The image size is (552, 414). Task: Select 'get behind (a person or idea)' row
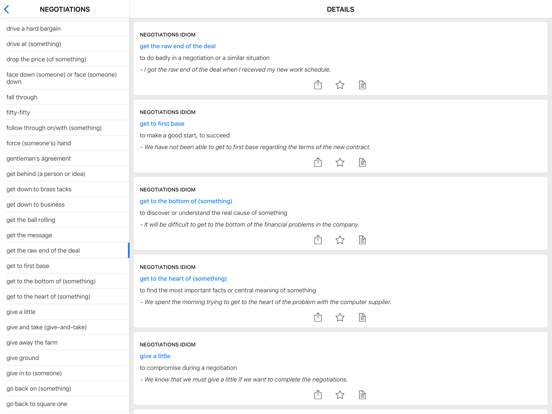point(65,174)
